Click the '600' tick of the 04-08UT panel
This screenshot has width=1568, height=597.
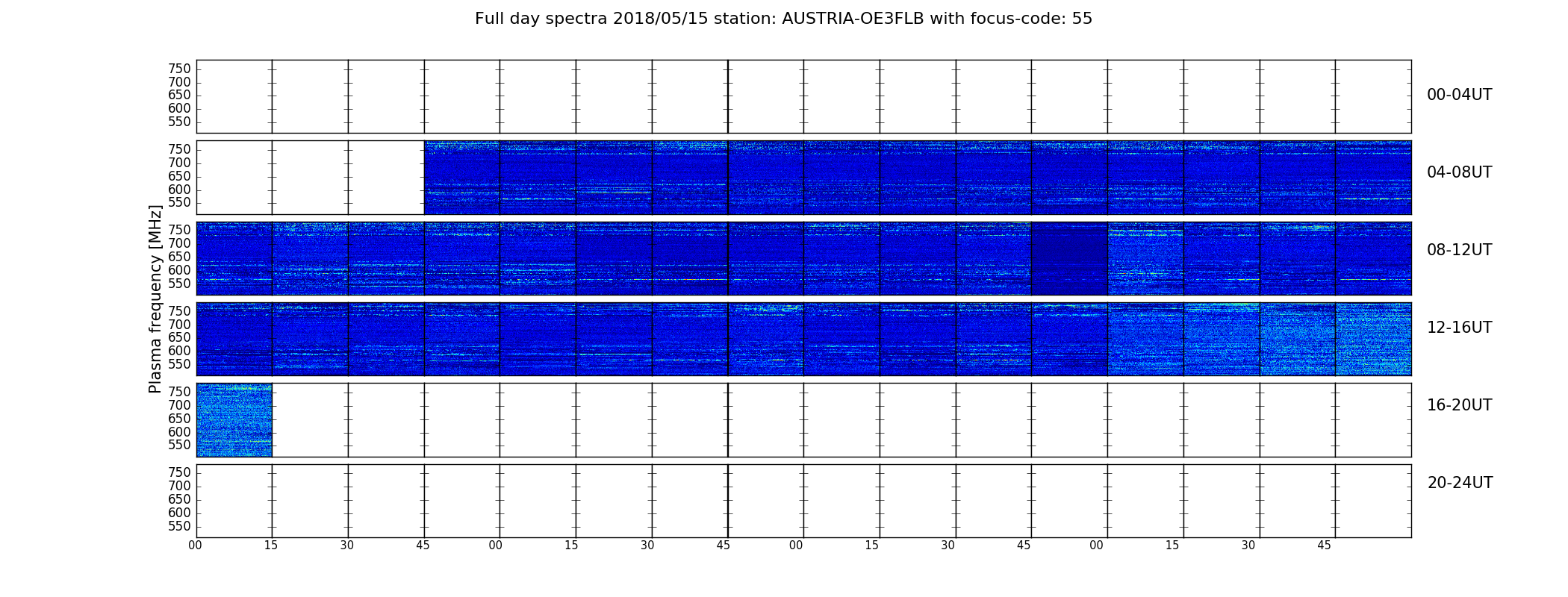point(179,190)
